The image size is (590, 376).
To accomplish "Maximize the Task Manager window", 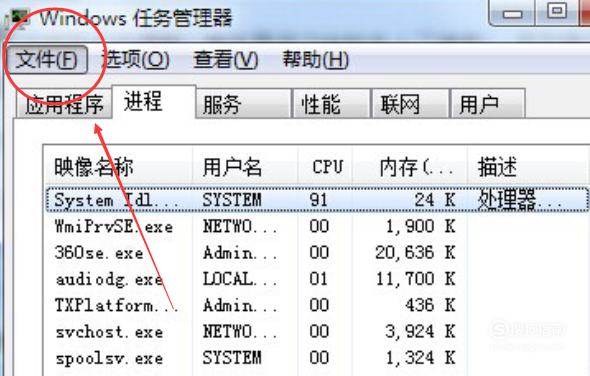I will tap(556, 11).
